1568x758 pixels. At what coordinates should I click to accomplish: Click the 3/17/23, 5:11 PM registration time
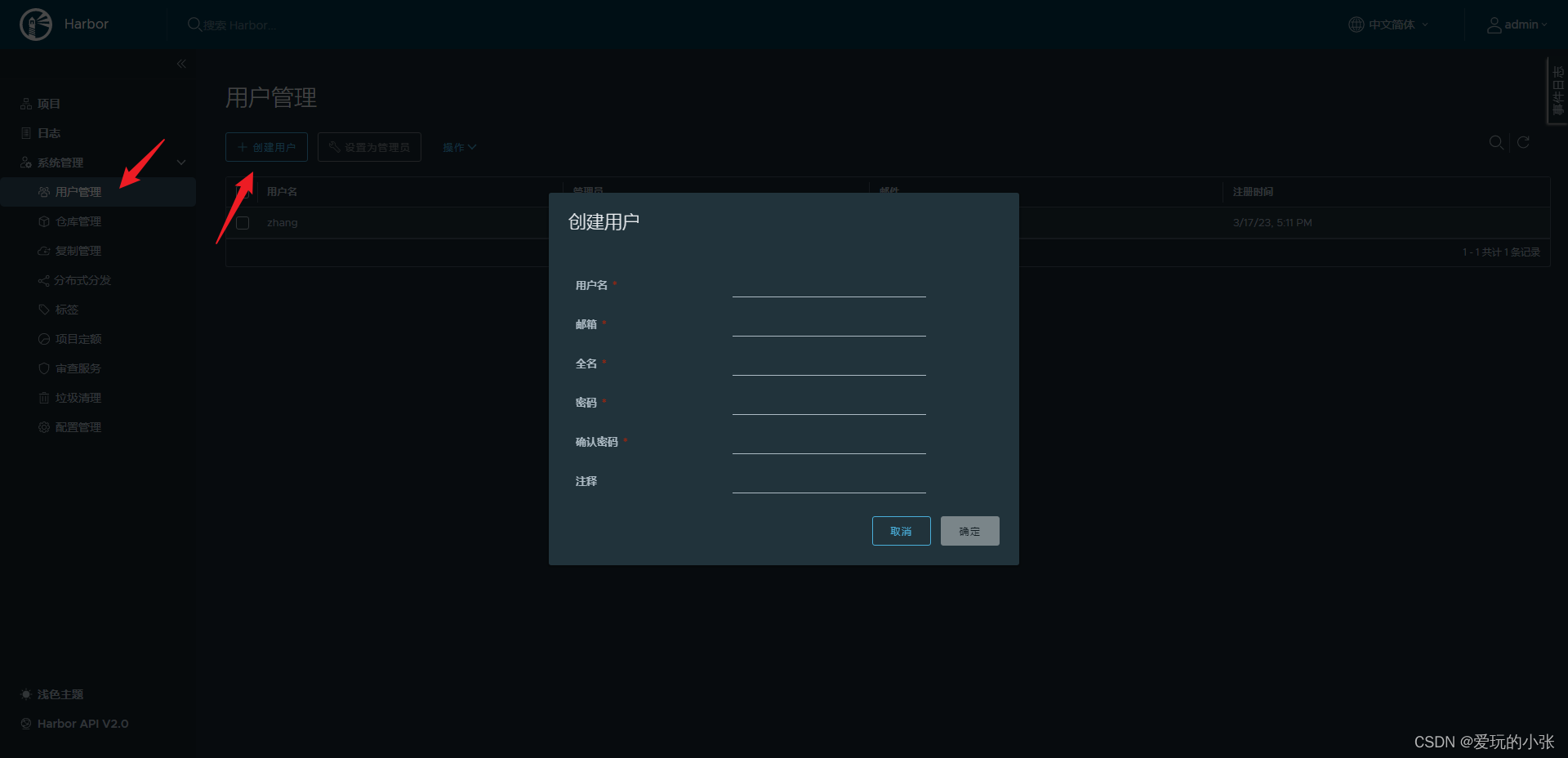pos(1272,223)
